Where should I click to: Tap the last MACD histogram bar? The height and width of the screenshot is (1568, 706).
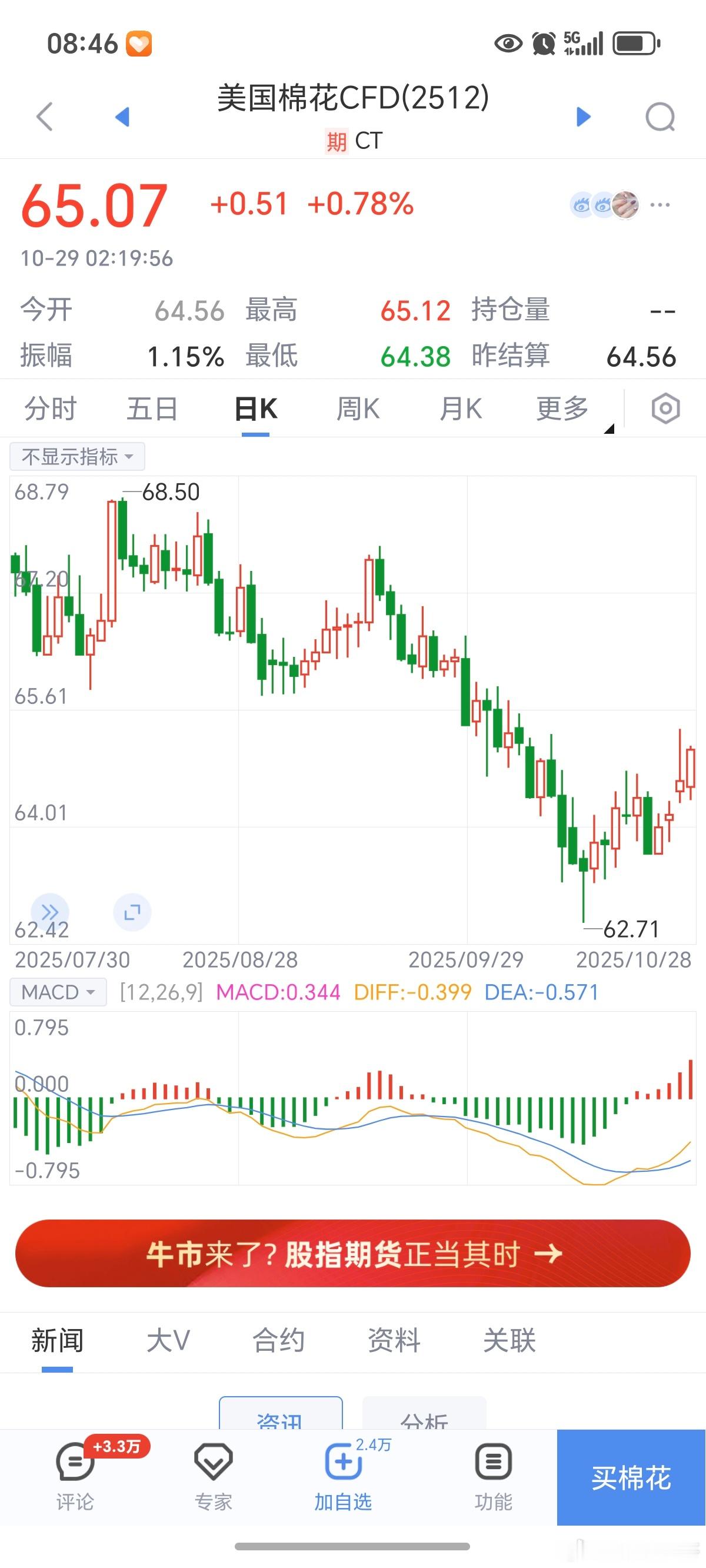coord(690,1079)
